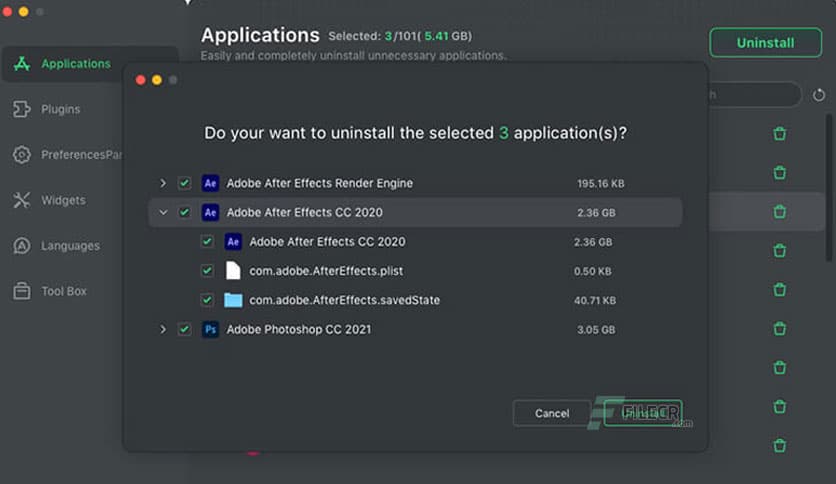836x484 pixels.
Task: Click the 0.50 KB size value
Action: click(592, 271)
